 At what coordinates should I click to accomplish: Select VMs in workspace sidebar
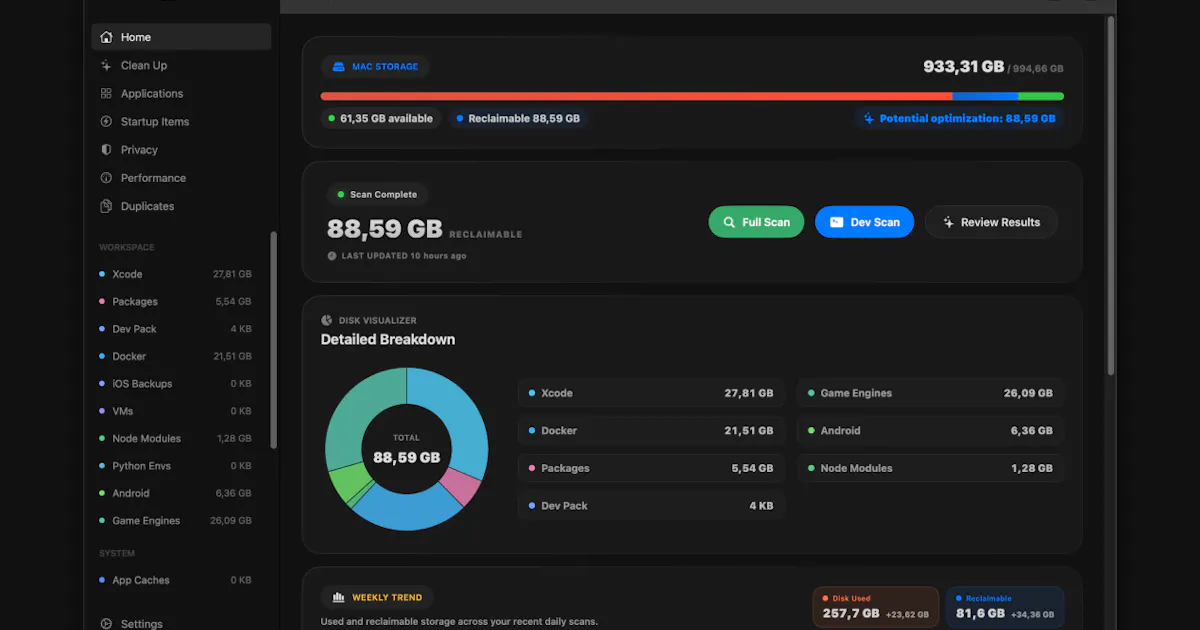point(175,411)
